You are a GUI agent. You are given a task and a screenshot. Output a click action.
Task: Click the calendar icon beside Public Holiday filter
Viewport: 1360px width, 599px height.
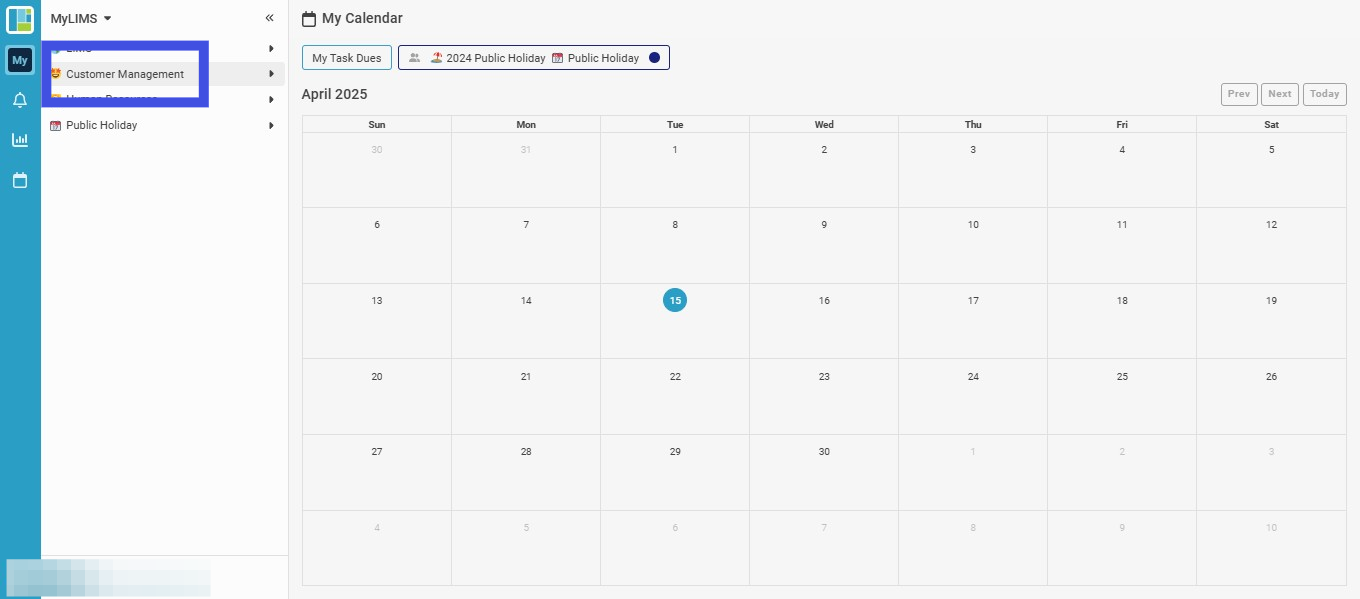(558, 58)
